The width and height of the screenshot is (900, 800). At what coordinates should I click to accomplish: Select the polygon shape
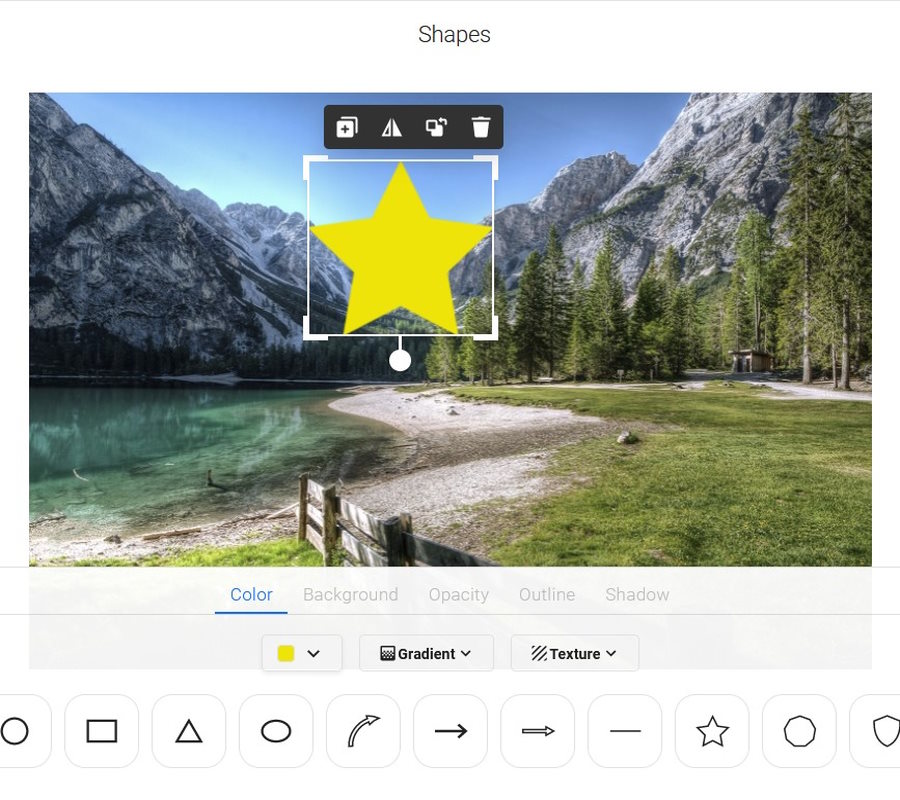point(799,732)
